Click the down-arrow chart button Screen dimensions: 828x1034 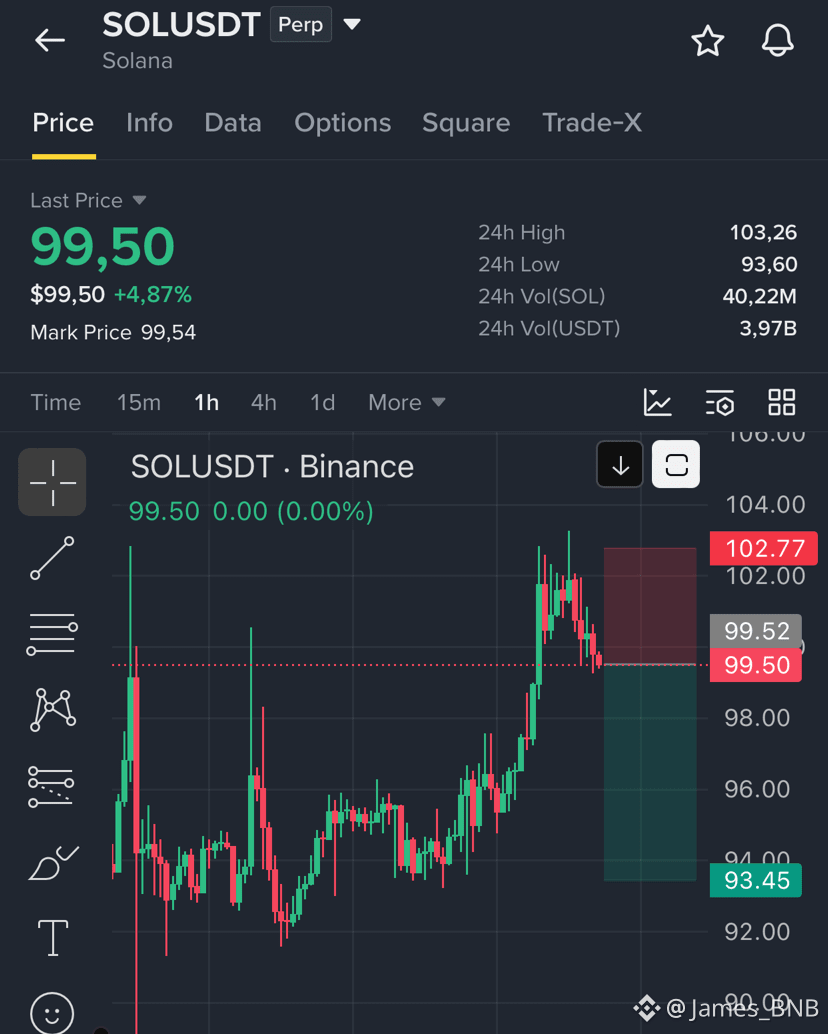tap(620, 465)
